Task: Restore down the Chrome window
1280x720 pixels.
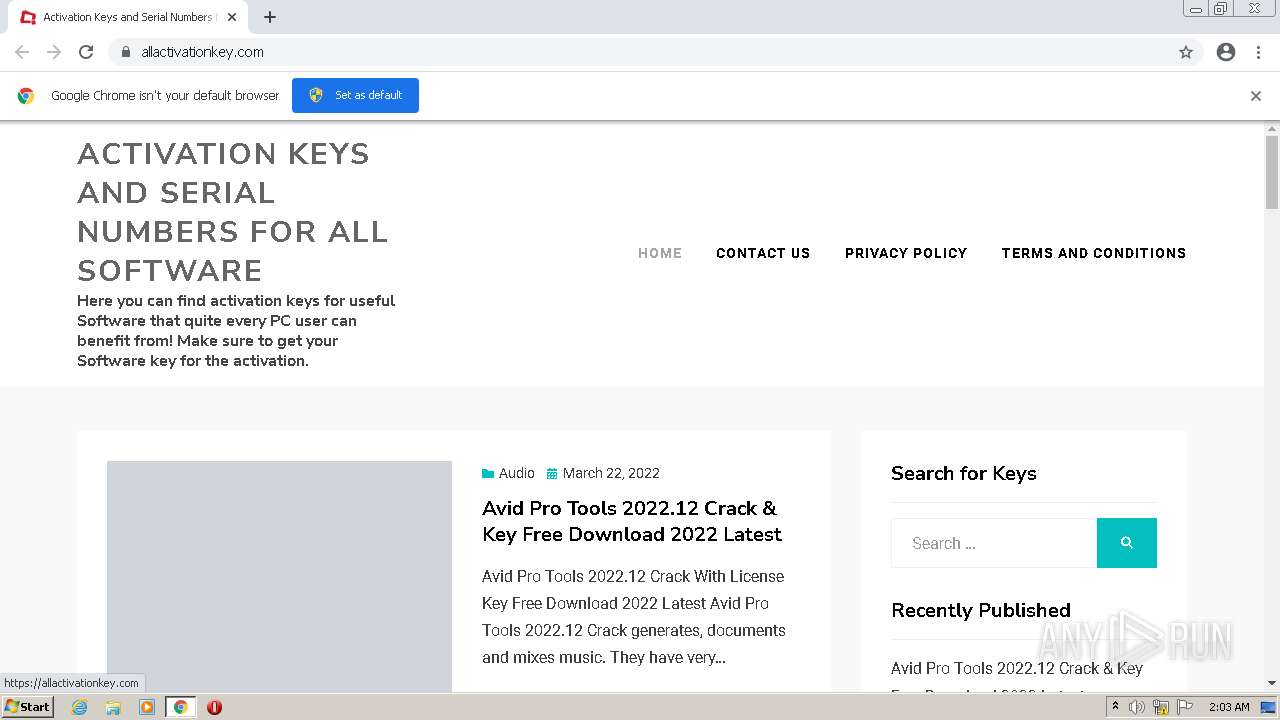Action: click(x=1221, y=9)
